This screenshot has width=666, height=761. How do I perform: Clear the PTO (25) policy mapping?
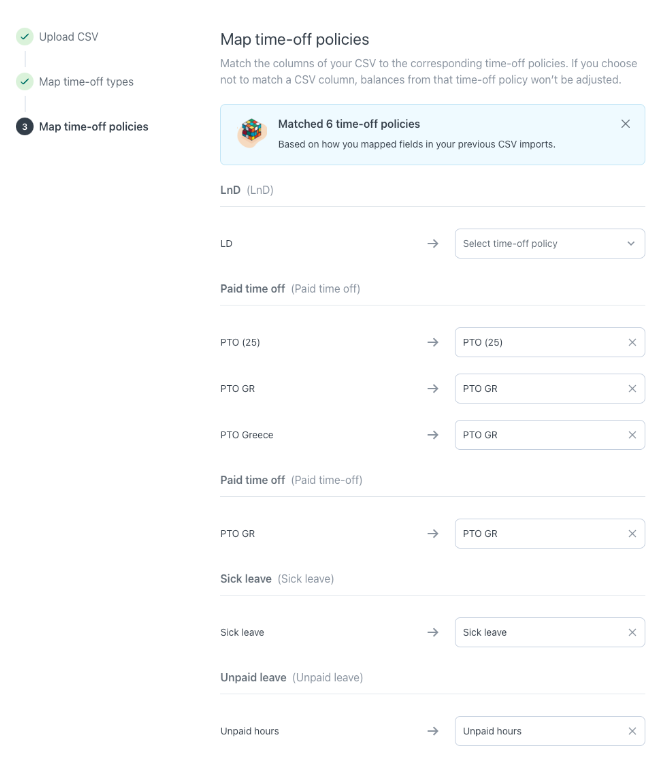[632, 342]
